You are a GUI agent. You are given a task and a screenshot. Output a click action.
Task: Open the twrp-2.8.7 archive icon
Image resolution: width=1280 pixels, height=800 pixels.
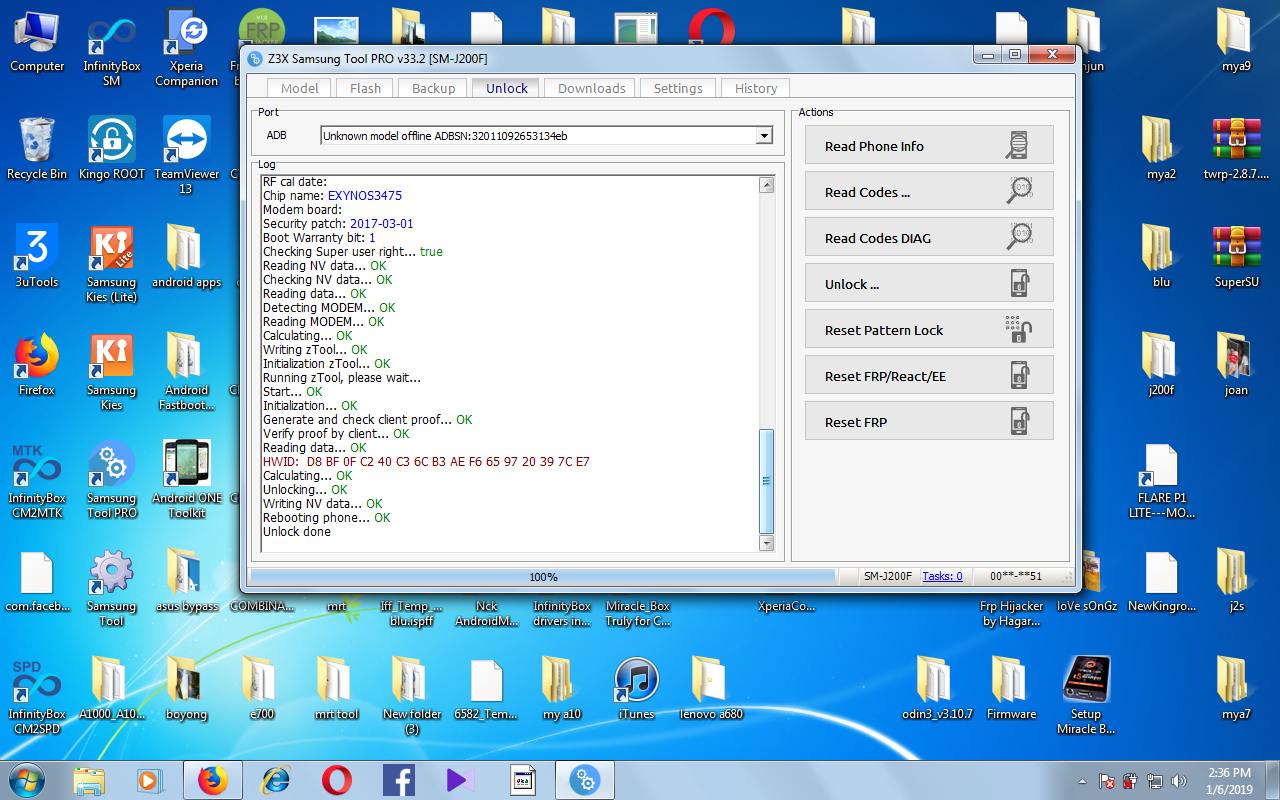(1237, 148)
